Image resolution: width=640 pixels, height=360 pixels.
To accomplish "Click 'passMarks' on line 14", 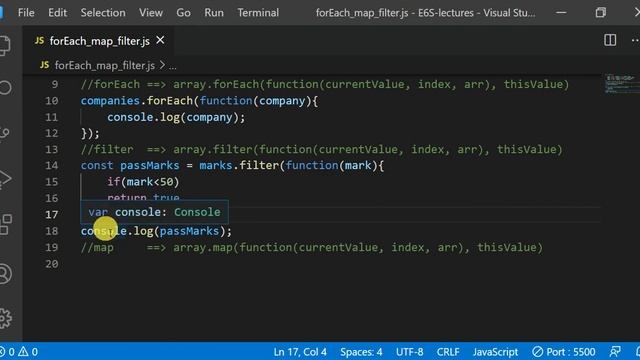I will pos(149,165).
